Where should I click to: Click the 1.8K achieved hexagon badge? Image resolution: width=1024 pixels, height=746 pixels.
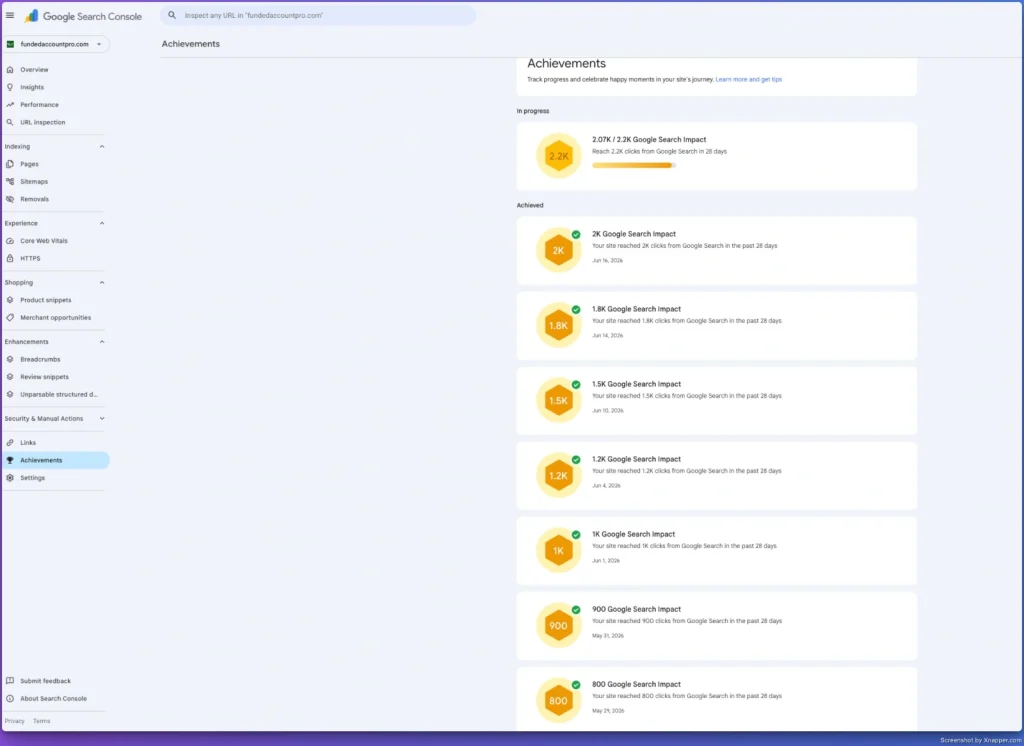click(558, 325)
